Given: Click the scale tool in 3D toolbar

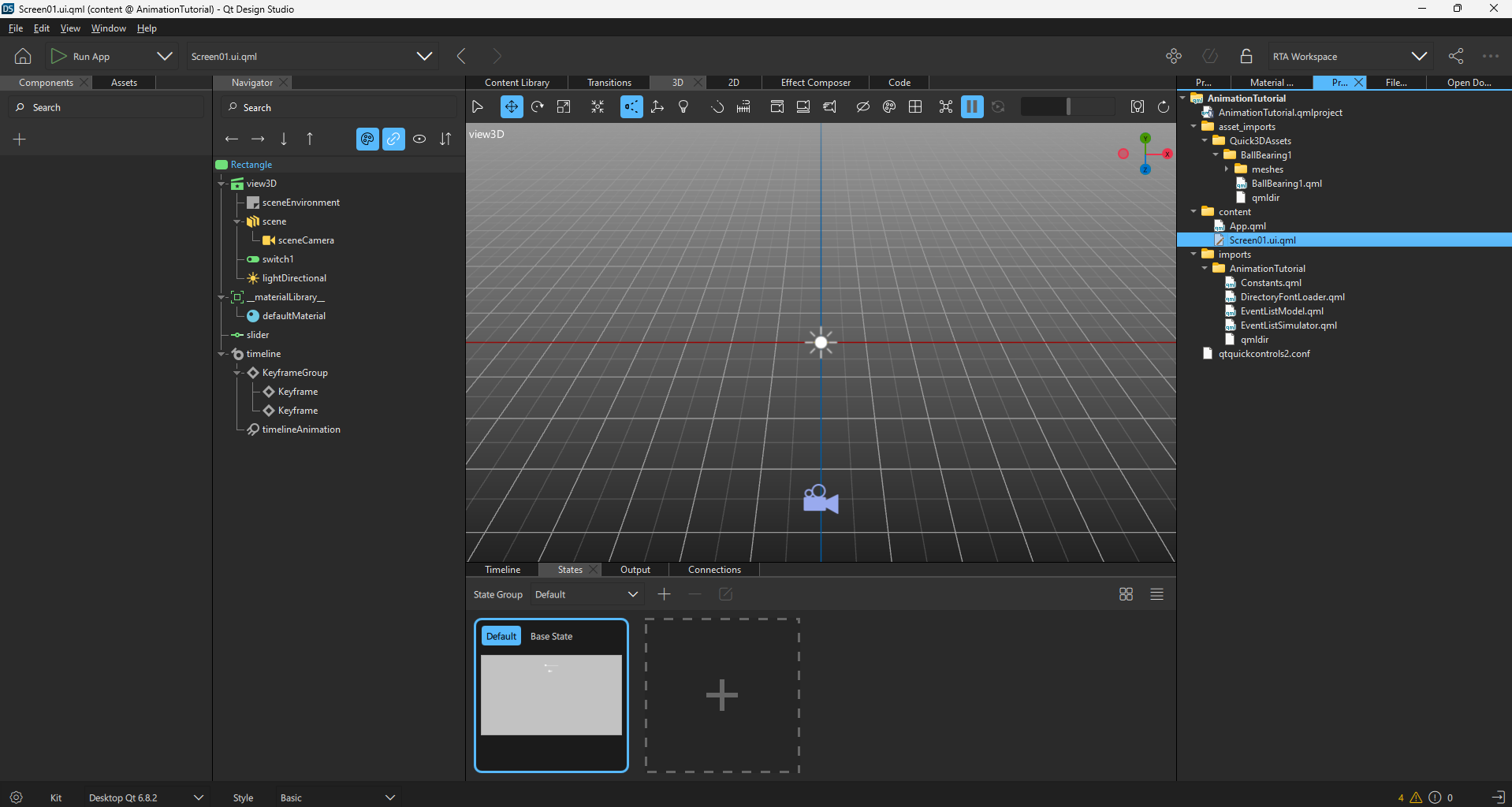Looking at the screenshot, I should (564, 107).
